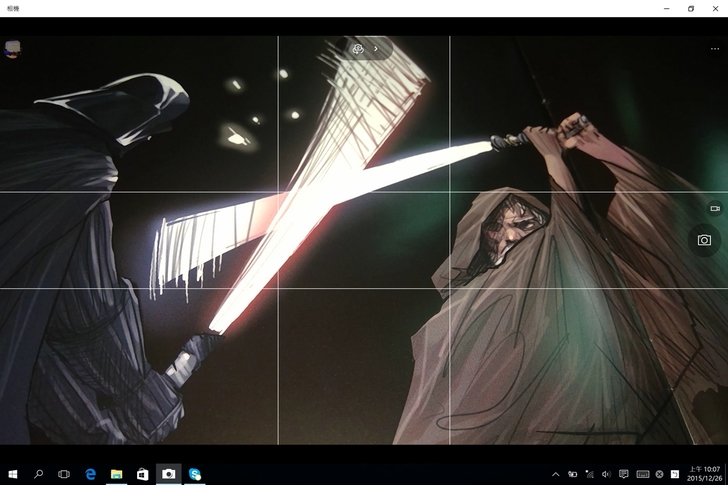Select the Camera app taskbar button
Image resolution: width=728 pixels, height=485 pixels.
click(x=169, y=473)
